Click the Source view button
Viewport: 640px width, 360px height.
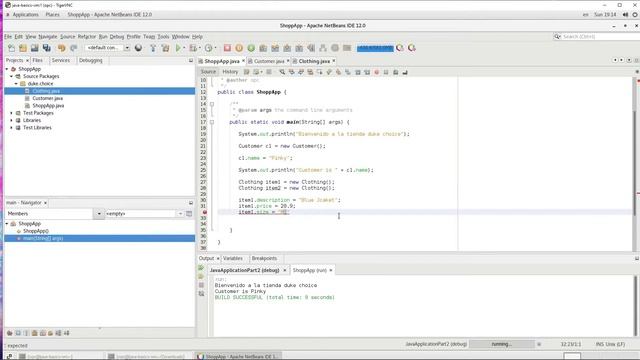[208, 72]
